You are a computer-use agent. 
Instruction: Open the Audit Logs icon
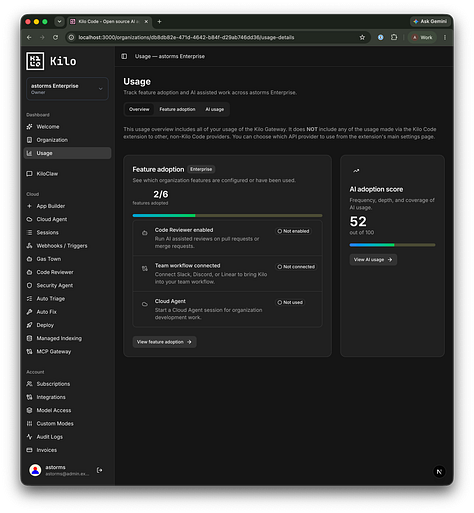click(29, 437)
